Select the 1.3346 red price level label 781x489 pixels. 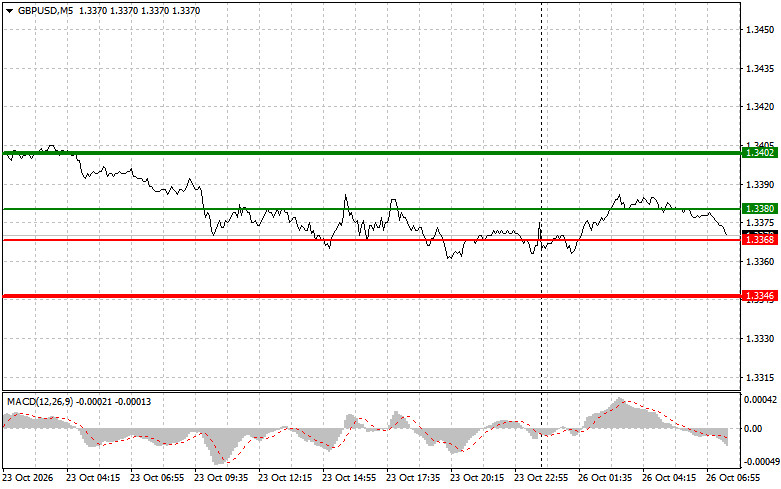(x=760, y=296)
